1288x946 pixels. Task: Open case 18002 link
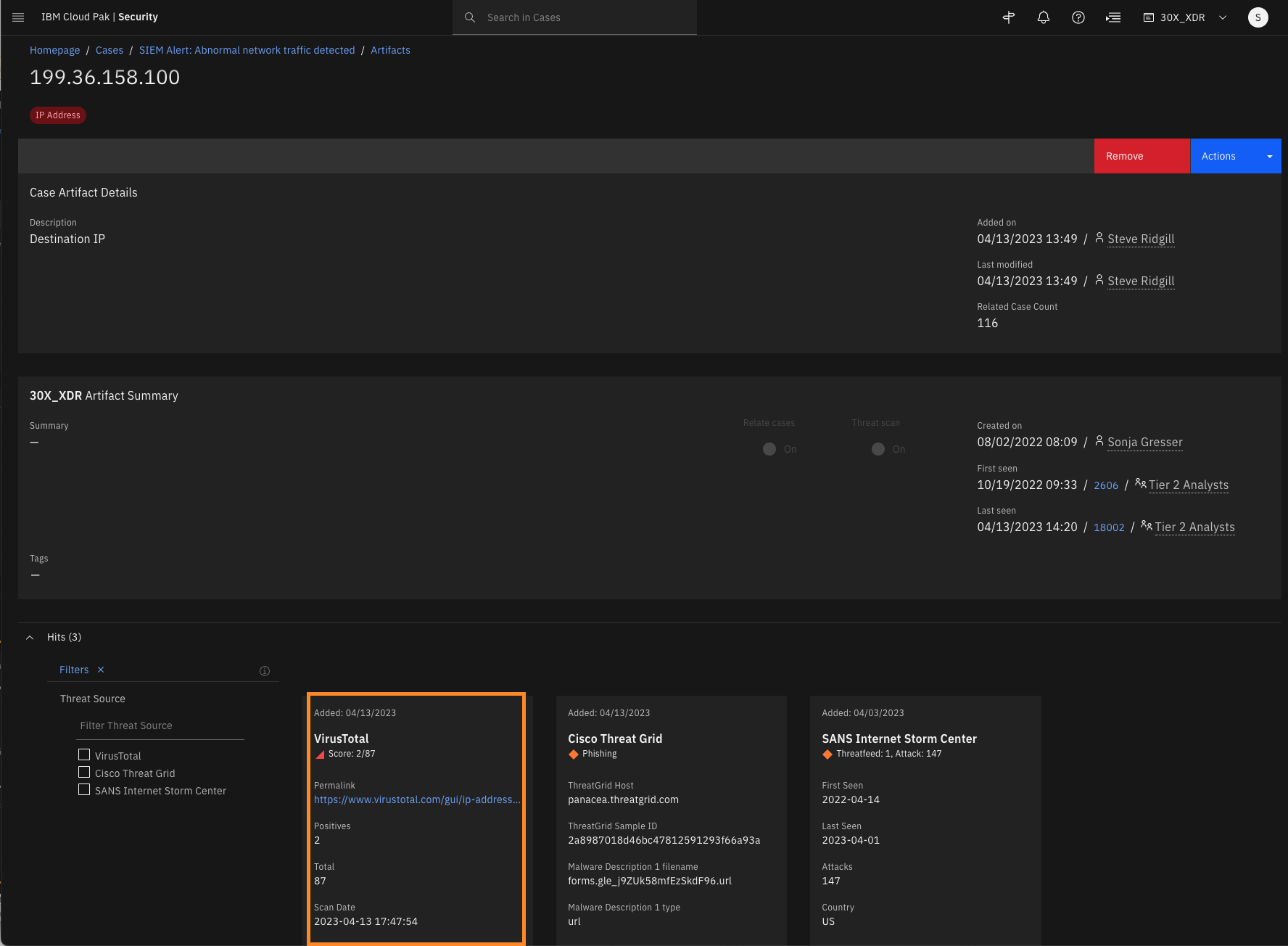1109,527
